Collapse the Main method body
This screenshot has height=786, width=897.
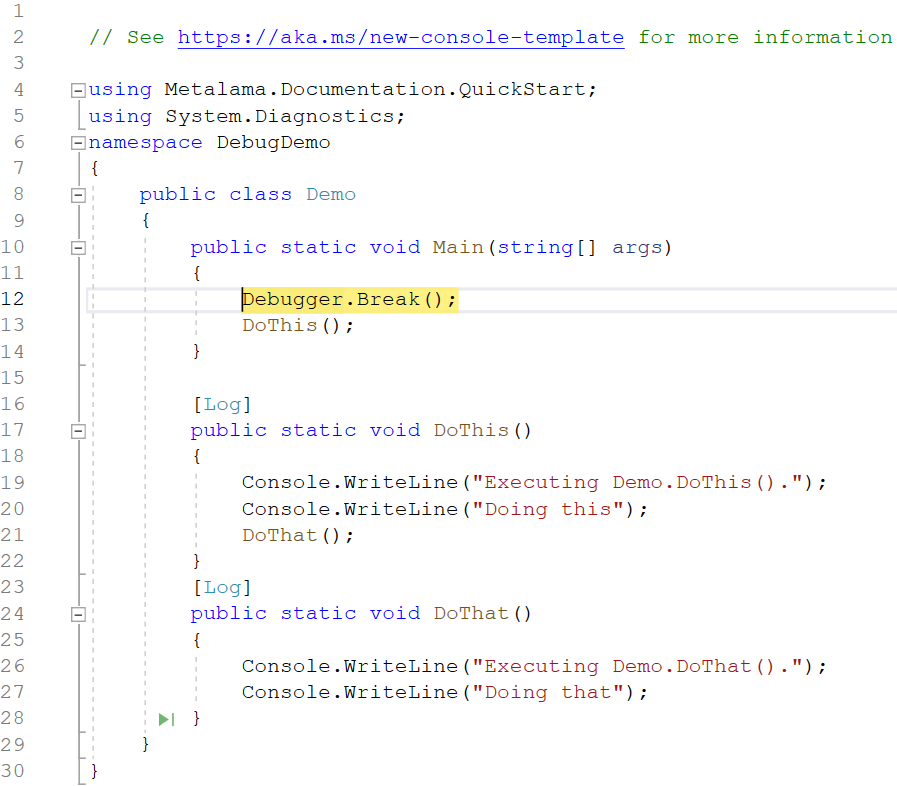coord(79,248)
